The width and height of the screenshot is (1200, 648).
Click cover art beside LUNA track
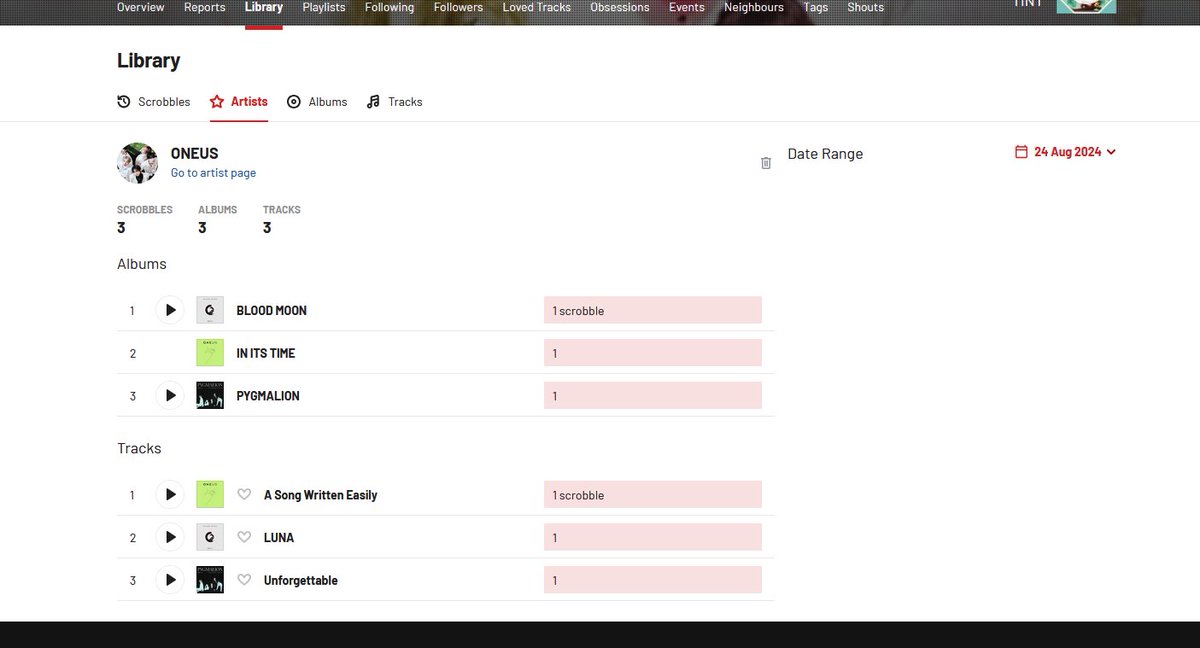point(210,538)
